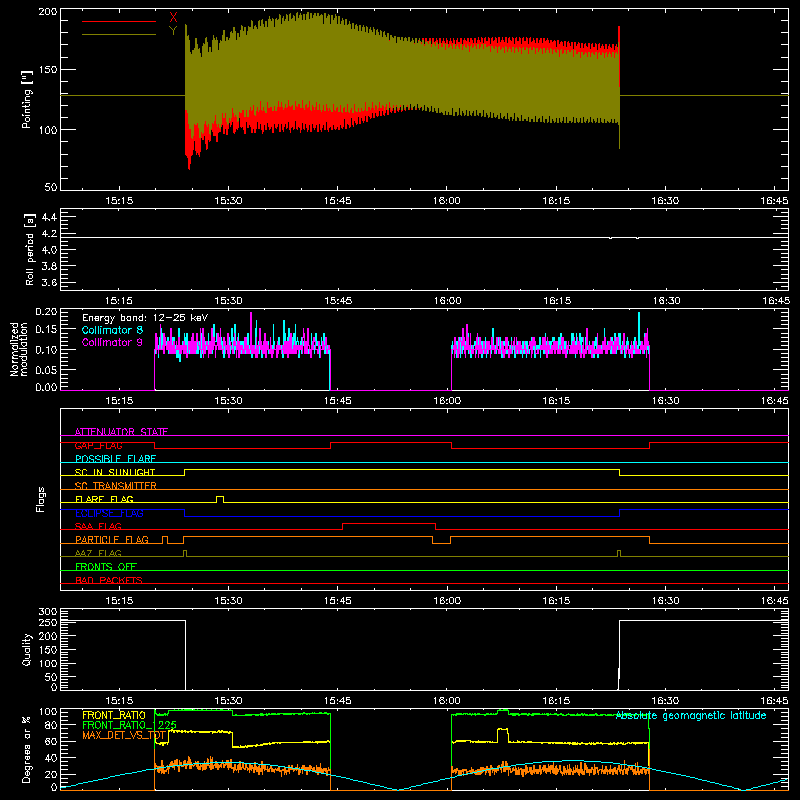The image size is (800, 800).
Task: Click the Normalized modulation axis title
Action: [x=19, y=349]
